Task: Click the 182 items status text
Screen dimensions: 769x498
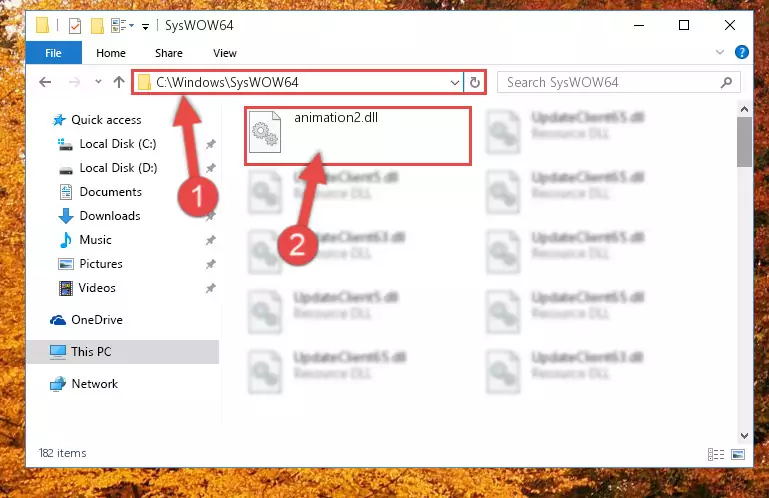Action: [62, 453]
